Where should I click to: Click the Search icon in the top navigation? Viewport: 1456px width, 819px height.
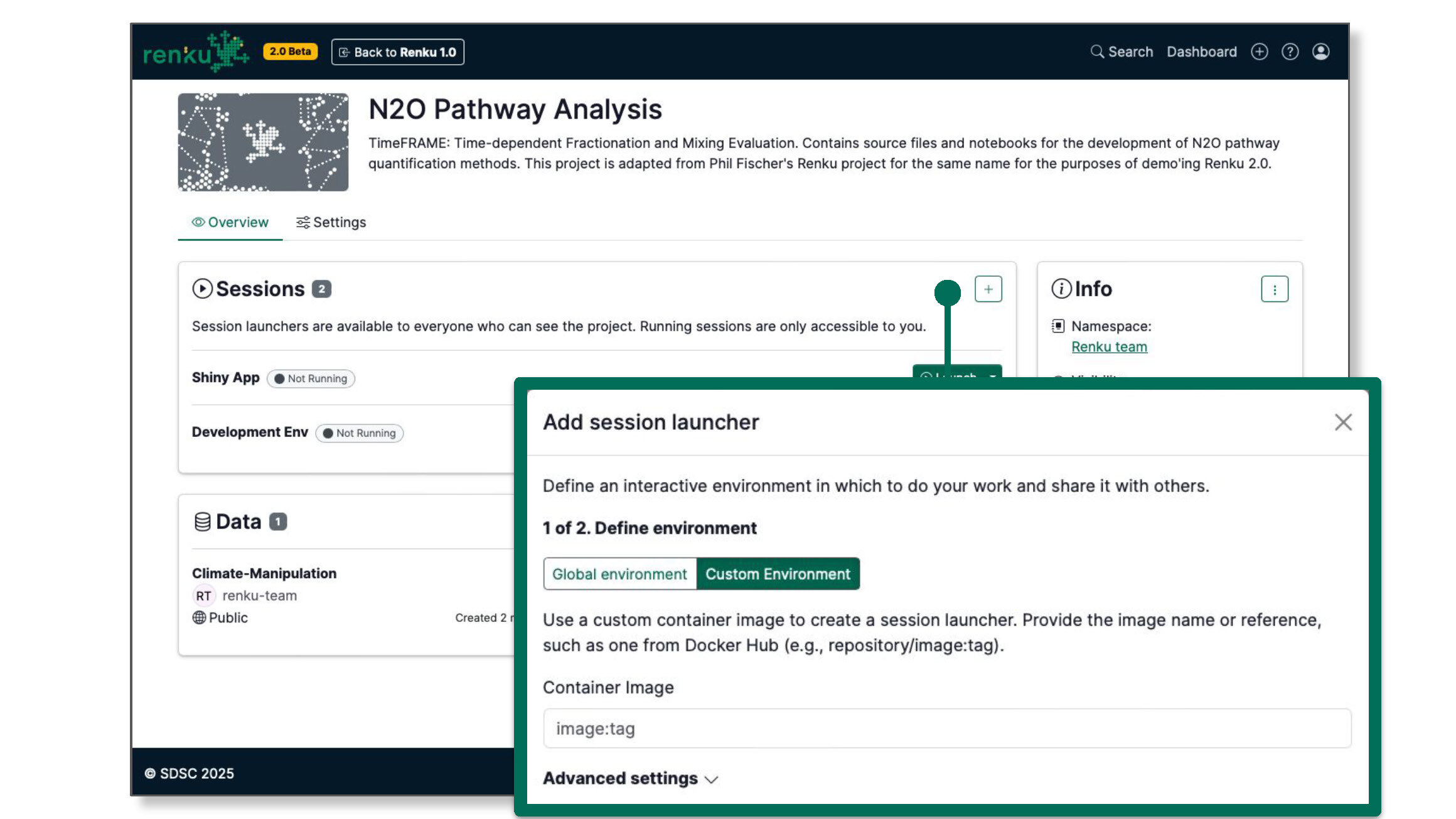click(x=1097, y=52)
